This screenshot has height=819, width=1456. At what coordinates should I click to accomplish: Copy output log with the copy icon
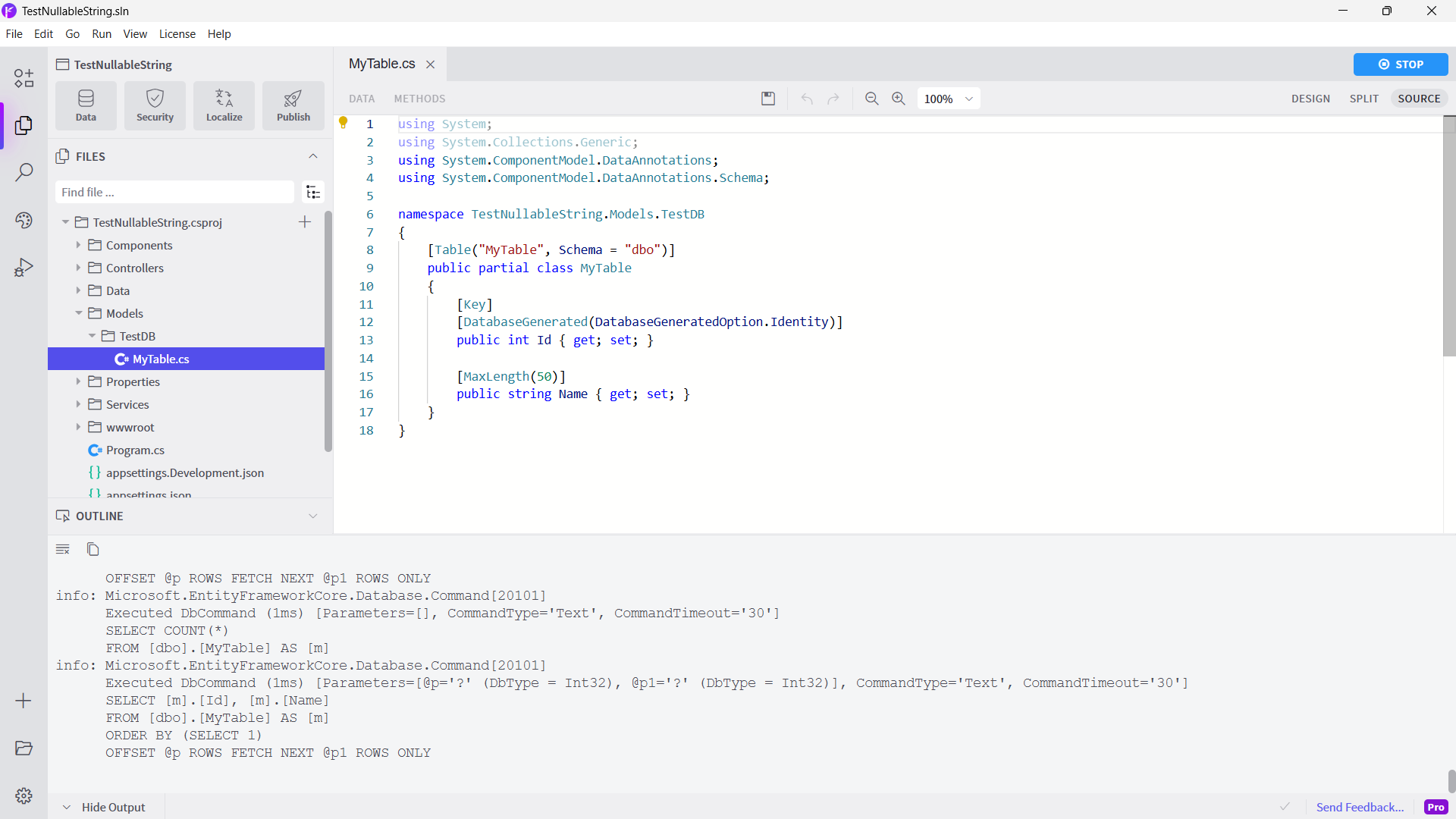coord(93,549)
